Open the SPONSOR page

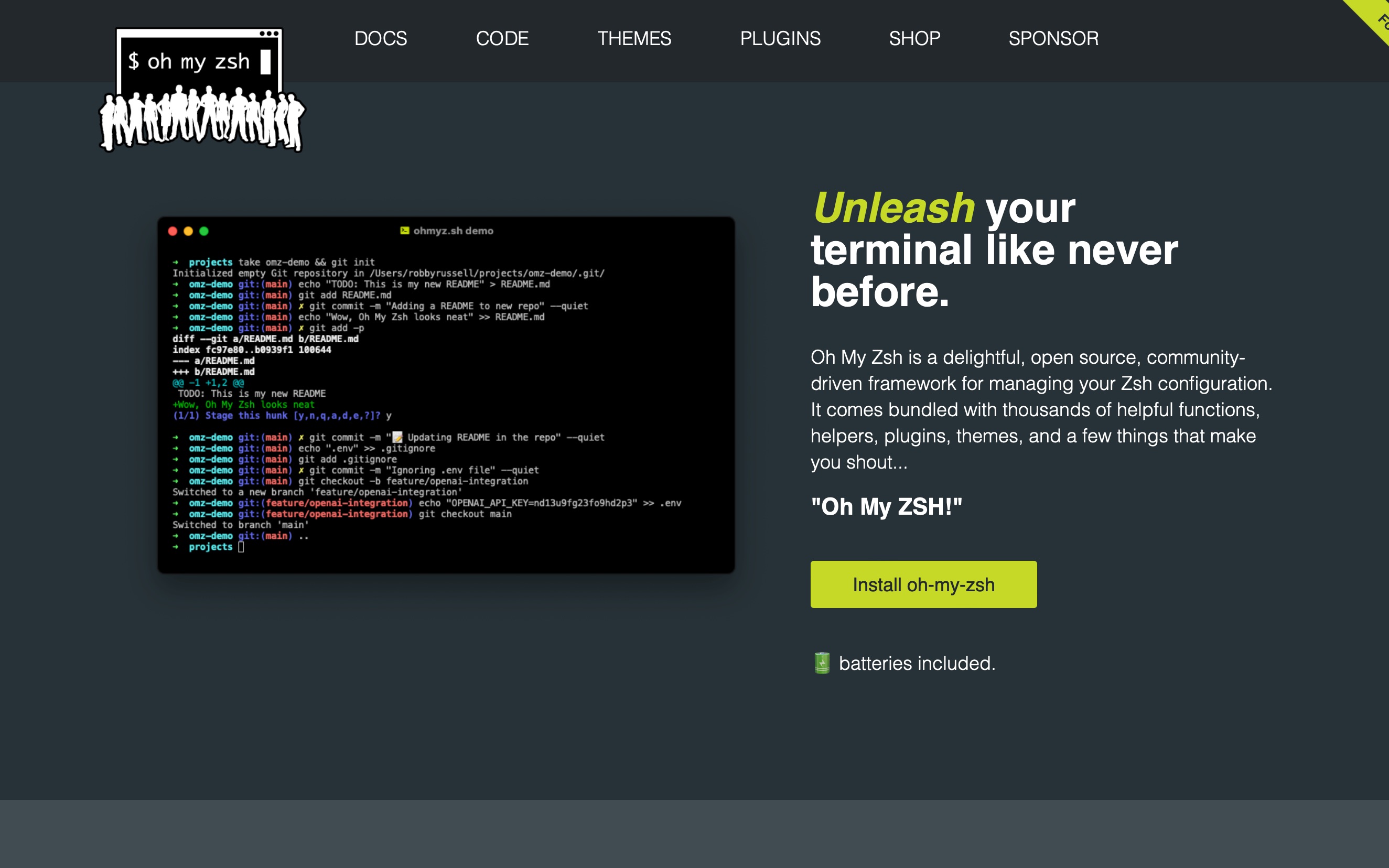1053,38
